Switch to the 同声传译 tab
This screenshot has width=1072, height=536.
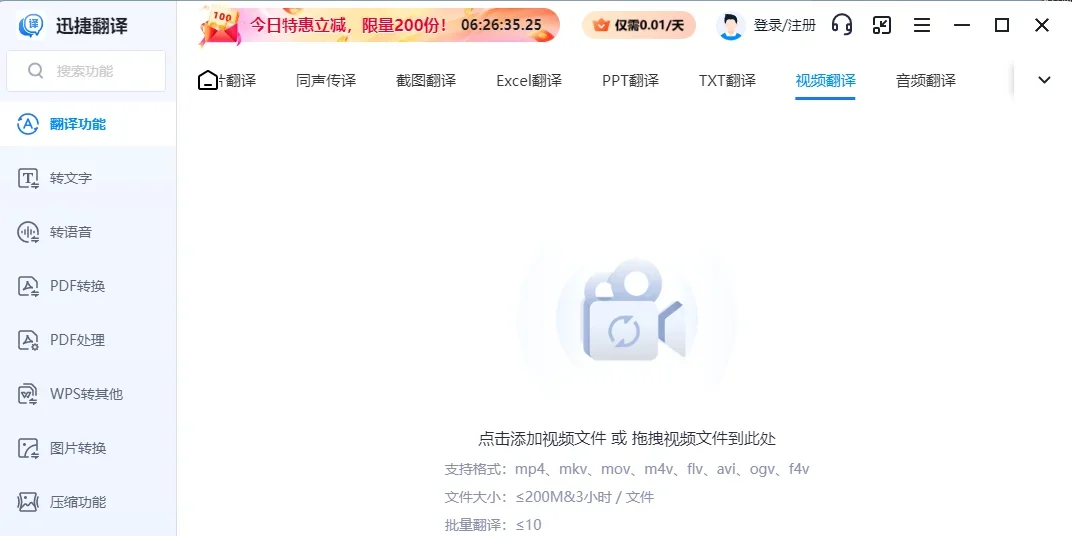click(x=326, y=81)
